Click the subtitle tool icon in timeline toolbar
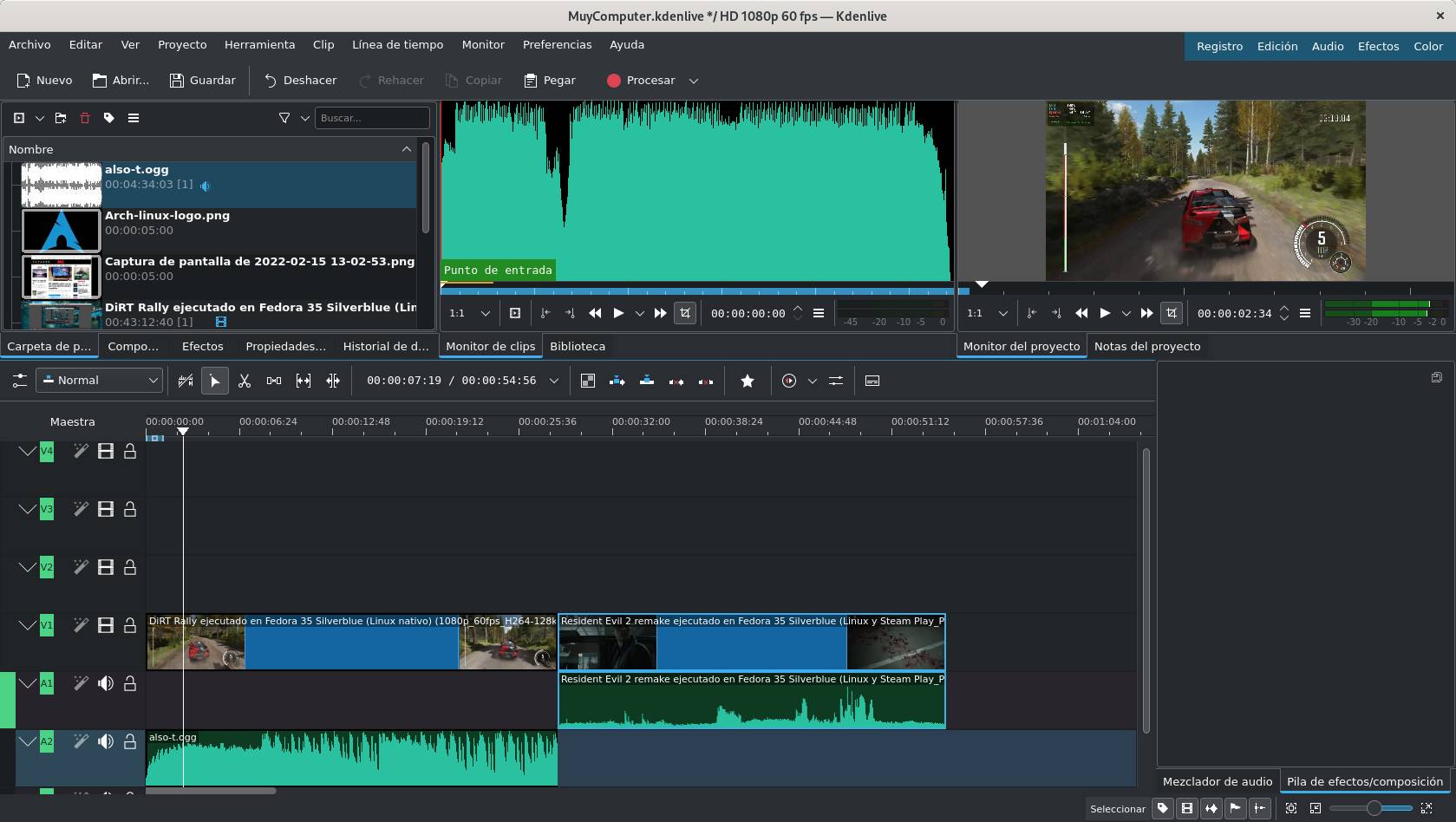 872,381
